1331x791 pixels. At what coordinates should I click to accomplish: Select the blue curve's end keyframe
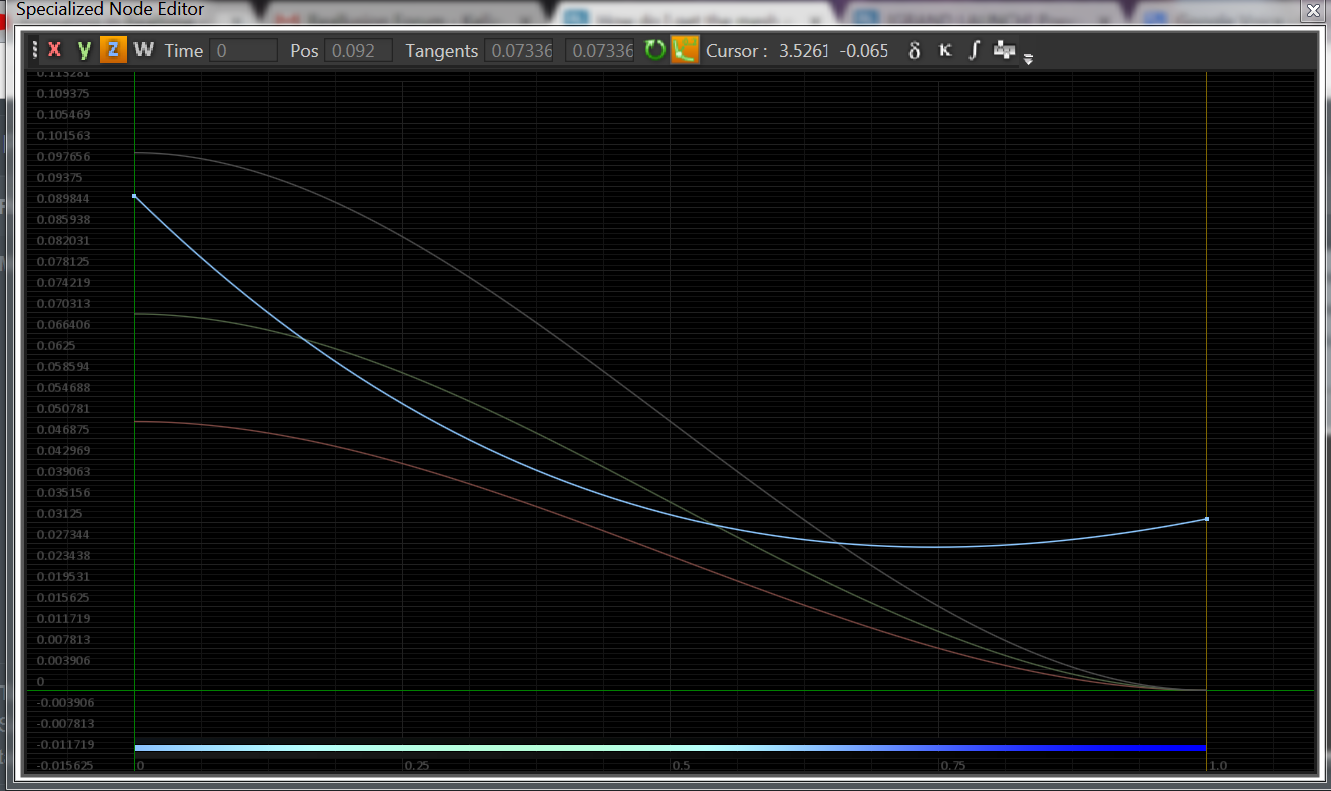click(1207, 519)
